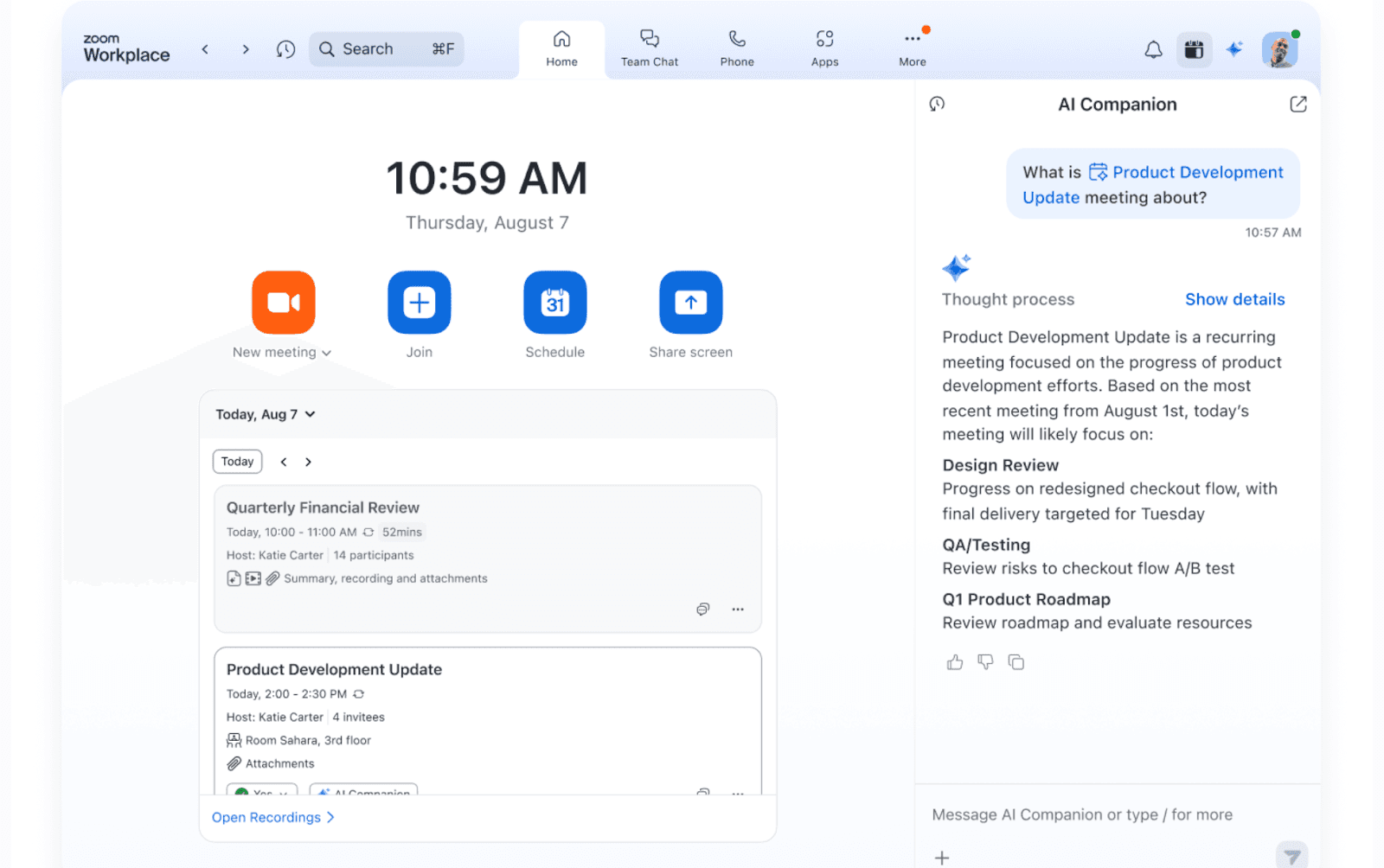Viewport: 1384px width, 868px height.
Task: Open the summary icon in Quarterly Financial Review
Action: pos(234,578)
